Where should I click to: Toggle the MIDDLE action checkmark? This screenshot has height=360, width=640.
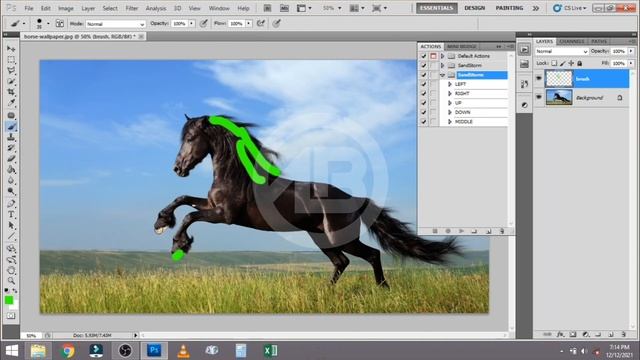[424, 122]
